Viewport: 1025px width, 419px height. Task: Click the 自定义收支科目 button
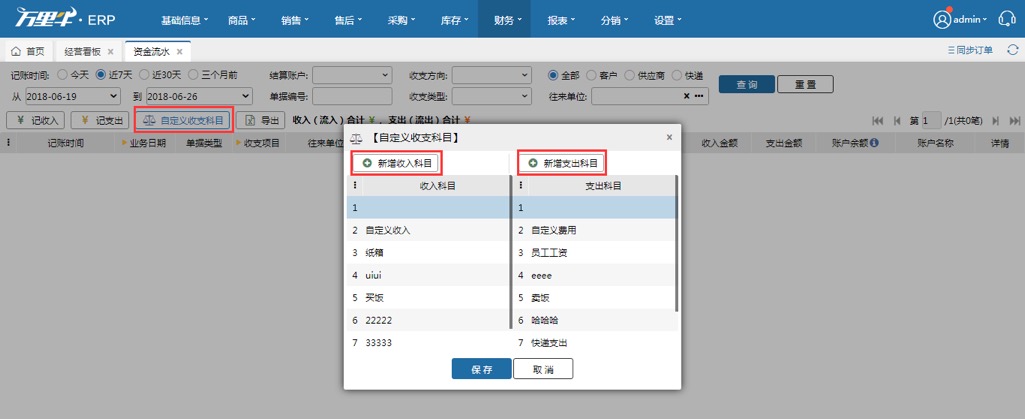(x=184, y=120)
